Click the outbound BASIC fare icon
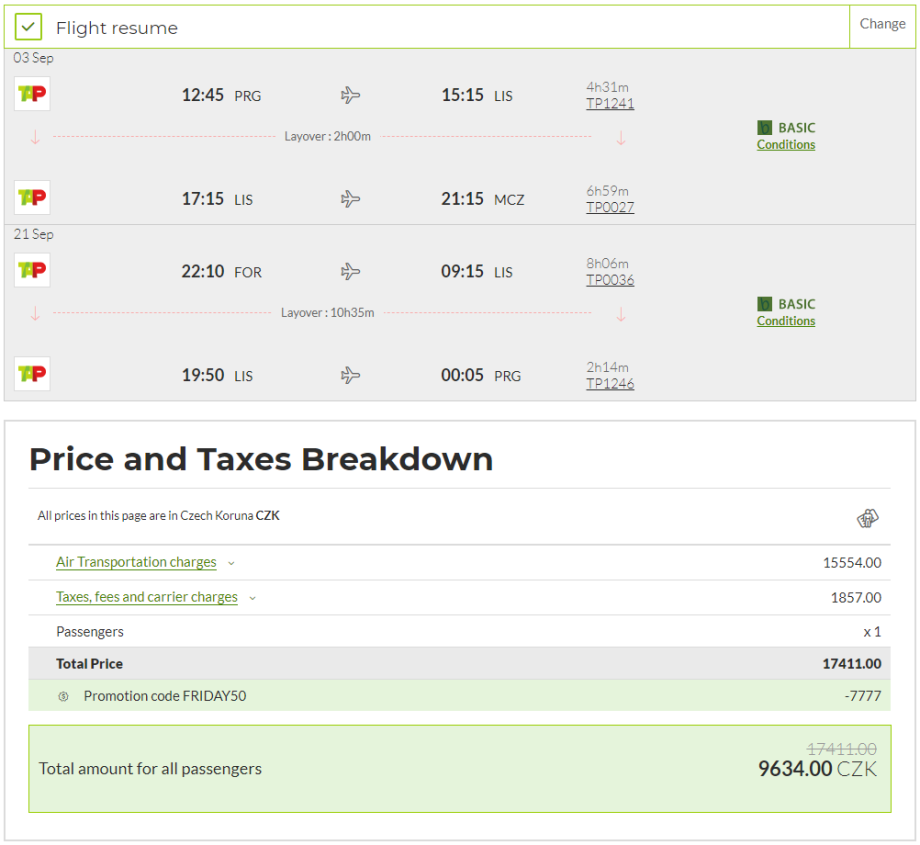The width and height of the screenshot is (920, 845). tap(765, 128)
